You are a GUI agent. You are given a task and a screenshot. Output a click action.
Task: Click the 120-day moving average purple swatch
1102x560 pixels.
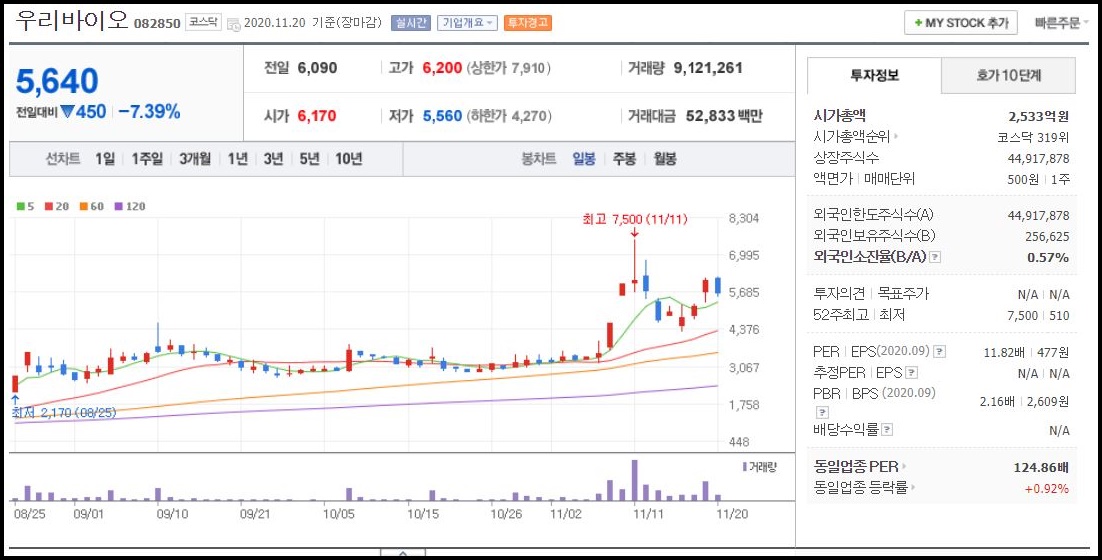tap(118, 207)
